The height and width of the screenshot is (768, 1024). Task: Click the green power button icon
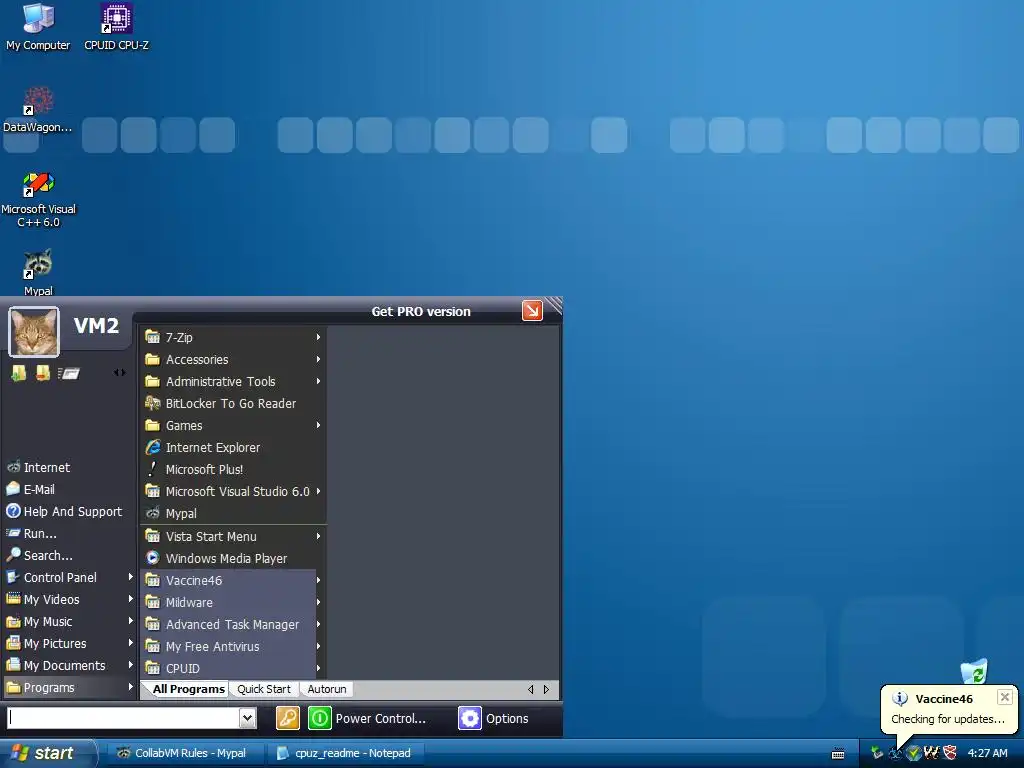pos(319,718)
